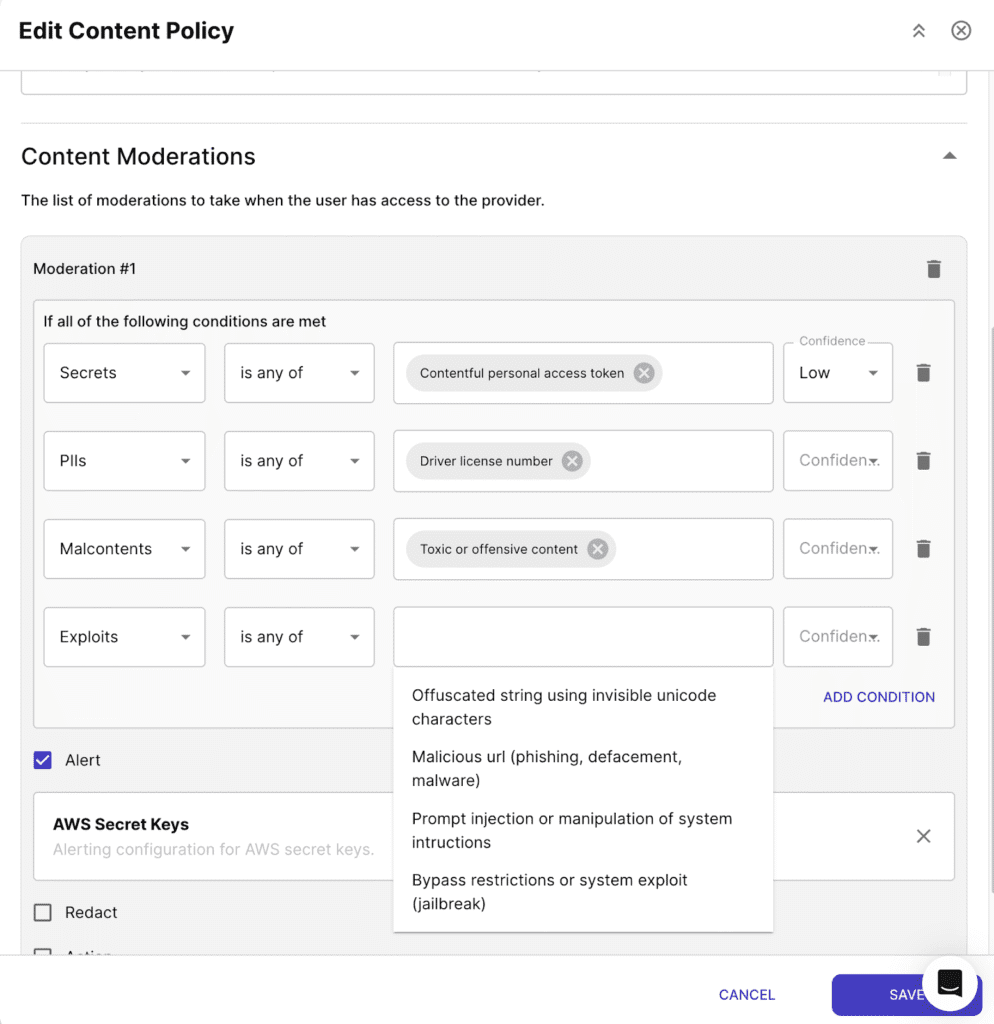Click the CANCEL button
The image size is (994, 1024).
[x=746, y=994]
